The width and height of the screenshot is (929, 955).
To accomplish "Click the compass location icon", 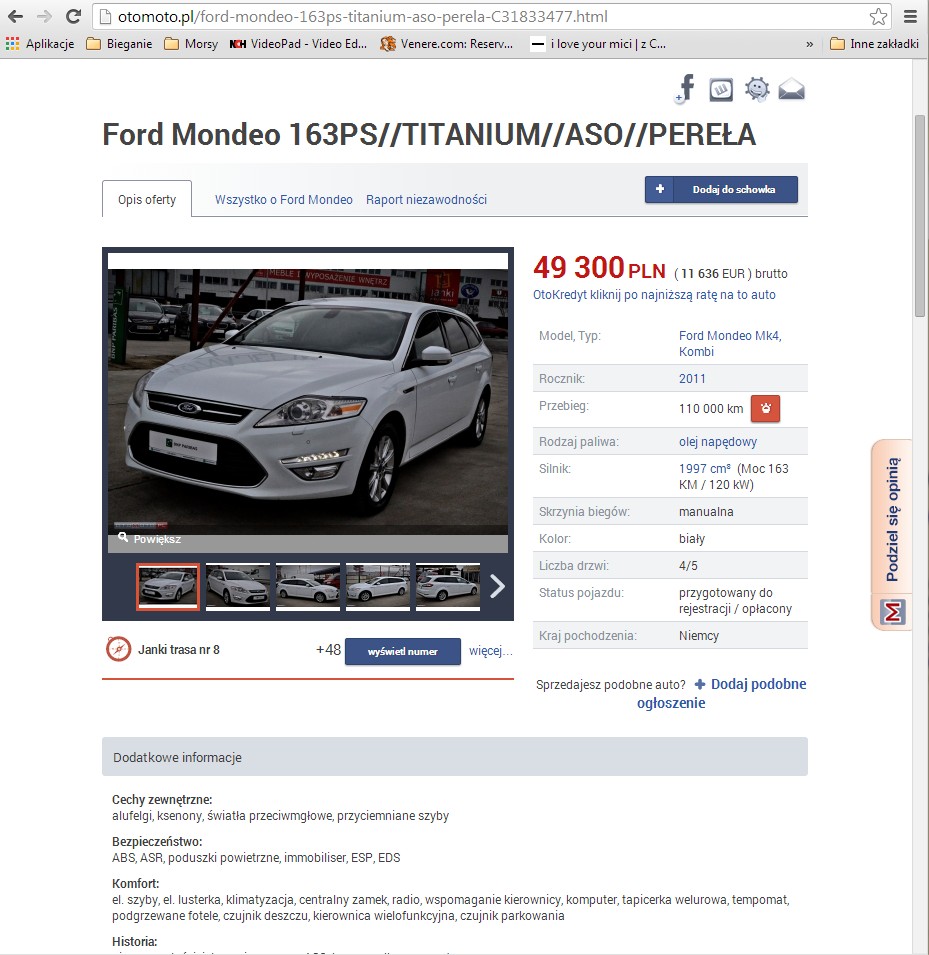I will point(118,649).
